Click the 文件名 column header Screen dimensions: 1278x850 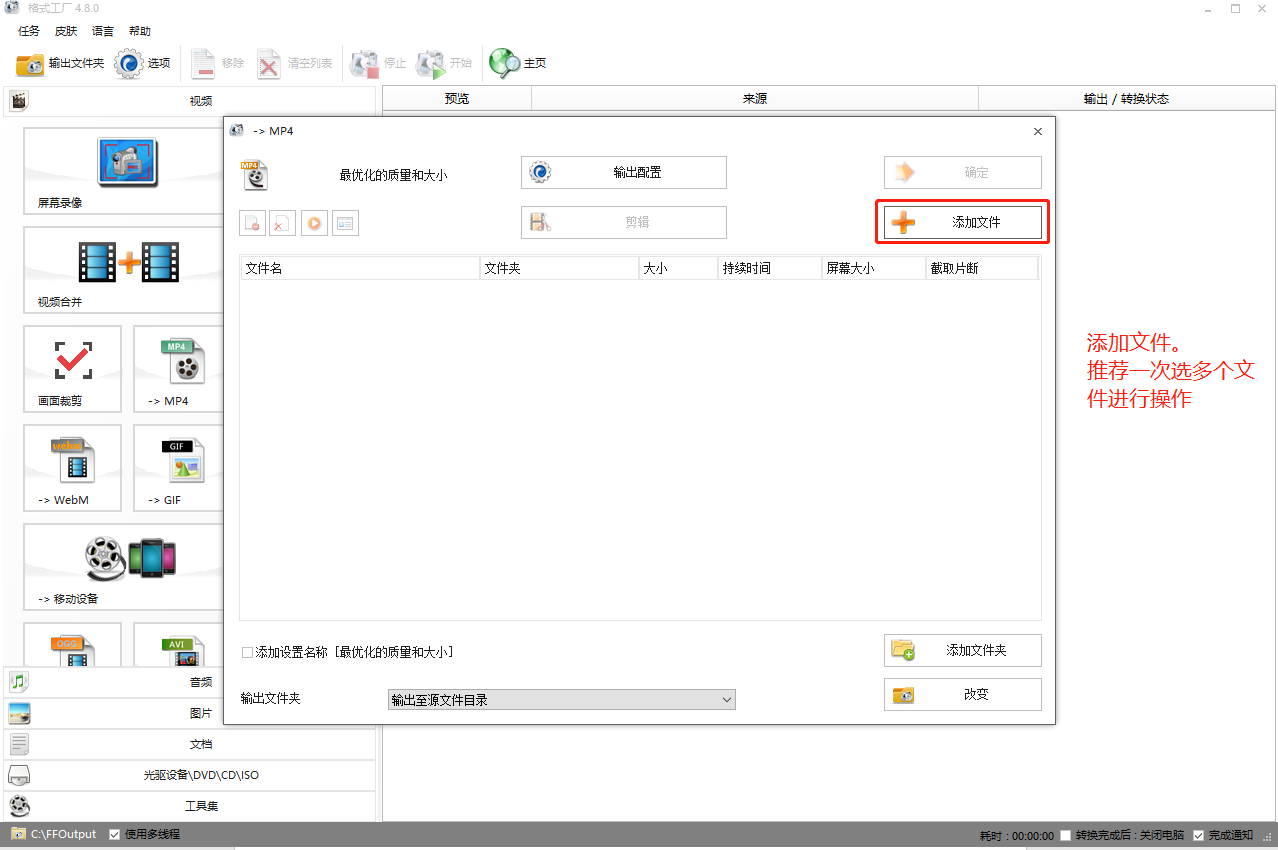(359, 269)
